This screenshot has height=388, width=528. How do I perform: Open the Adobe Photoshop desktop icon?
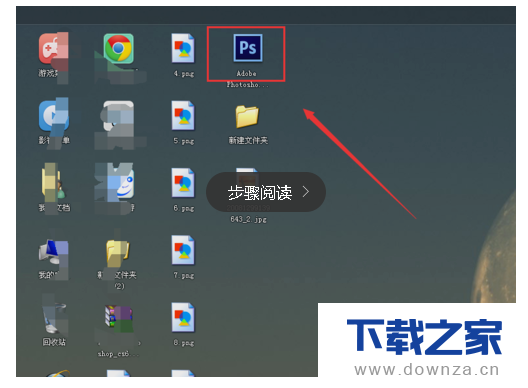(248, 48)
